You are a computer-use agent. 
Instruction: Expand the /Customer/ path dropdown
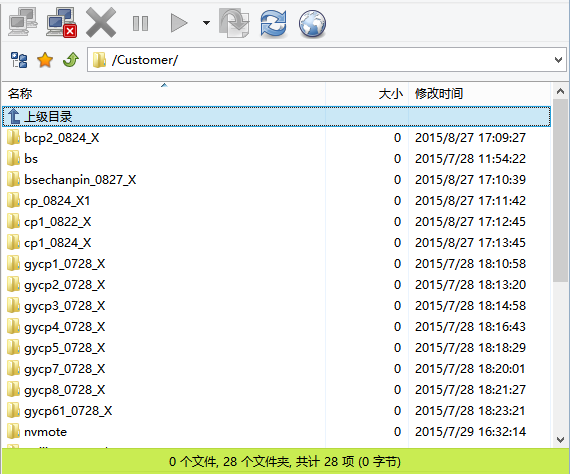pos(558,60)
